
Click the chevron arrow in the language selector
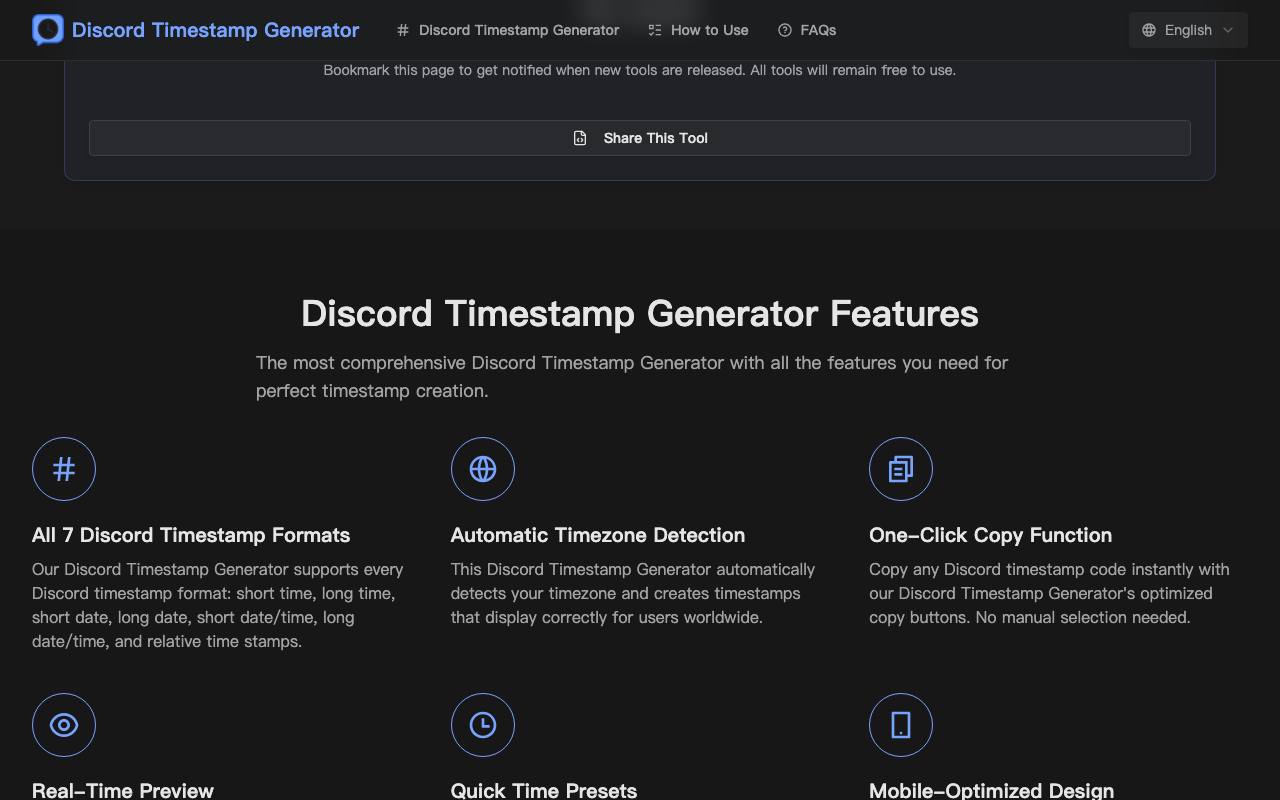[1228, 30]
